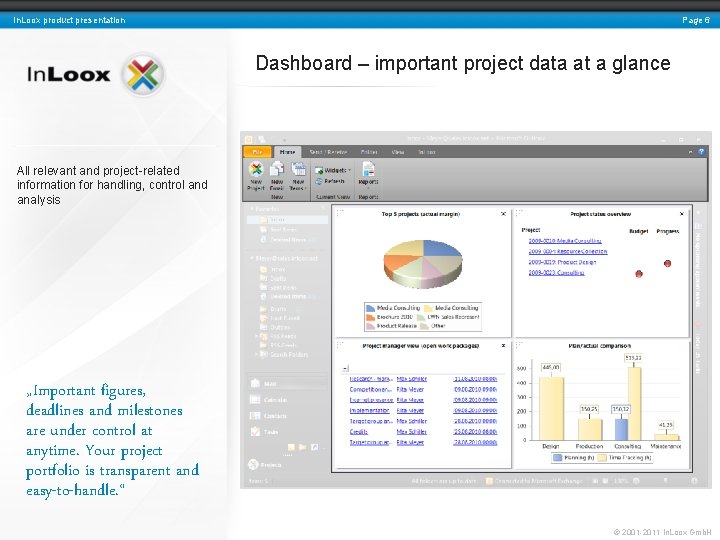Switch to the Folder ribbon tab
Viewport: 720px width, 540px height.
coord(369,152)
